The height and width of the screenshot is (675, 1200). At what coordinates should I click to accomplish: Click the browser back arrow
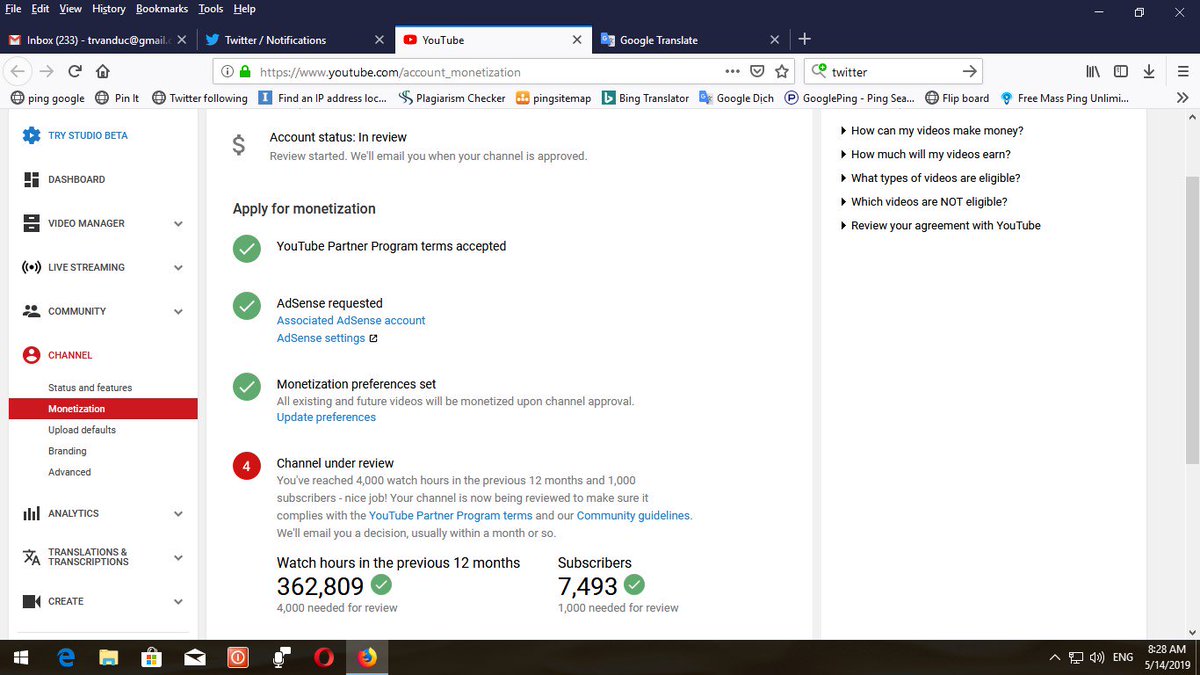click(17, 71)
